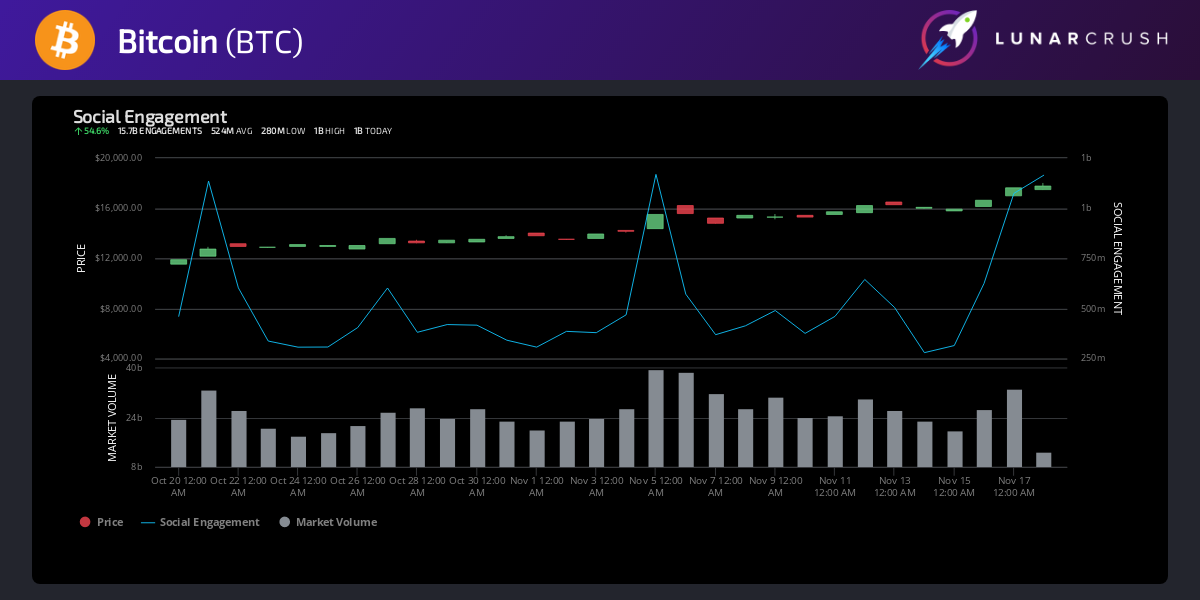Click the Oct 20 12:00 AM date label
The width and height of the screenshot is (1200, 600).
coord(178,486)
